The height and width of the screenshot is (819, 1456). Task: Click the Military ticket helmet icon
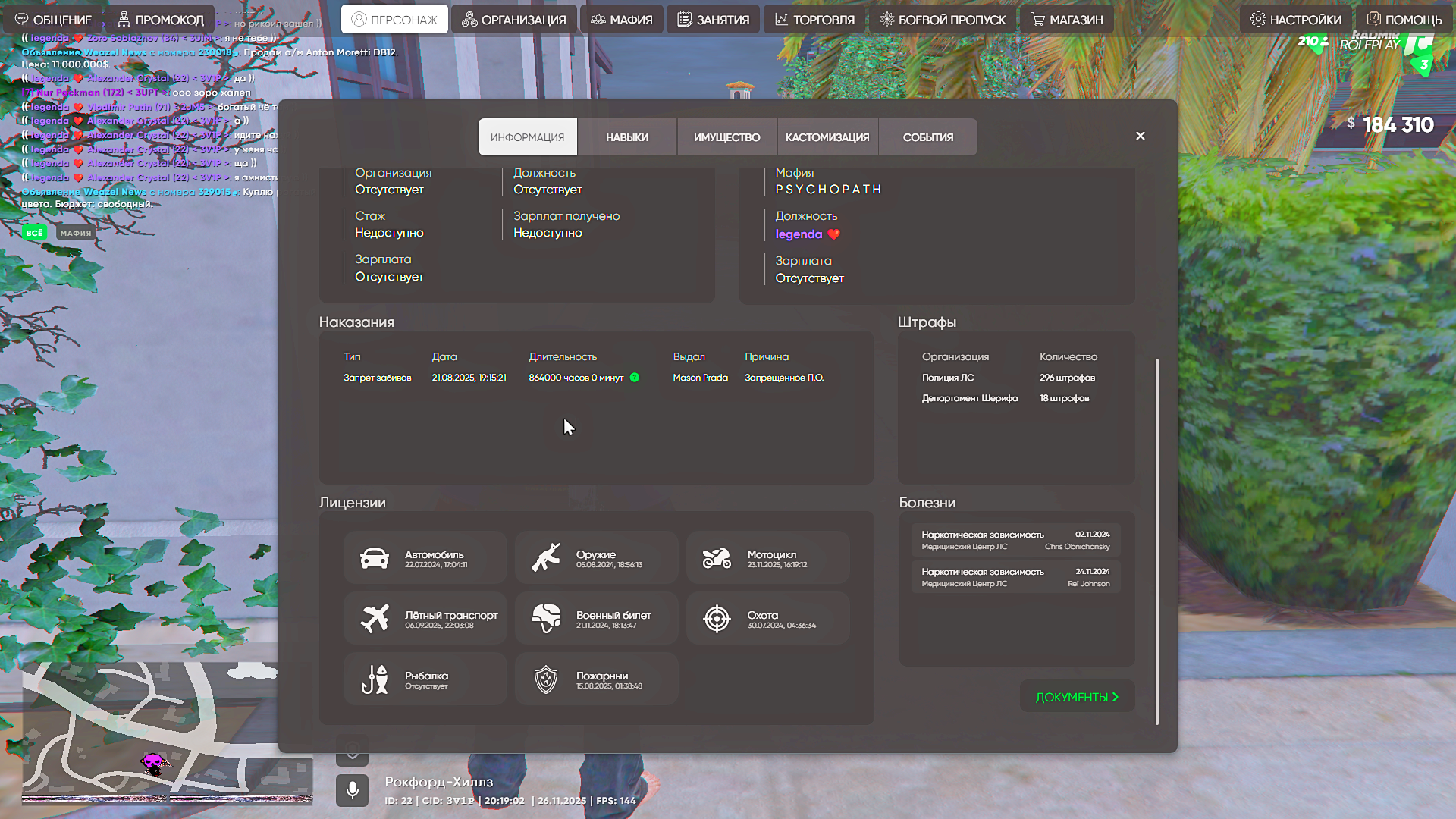[546, 619]
